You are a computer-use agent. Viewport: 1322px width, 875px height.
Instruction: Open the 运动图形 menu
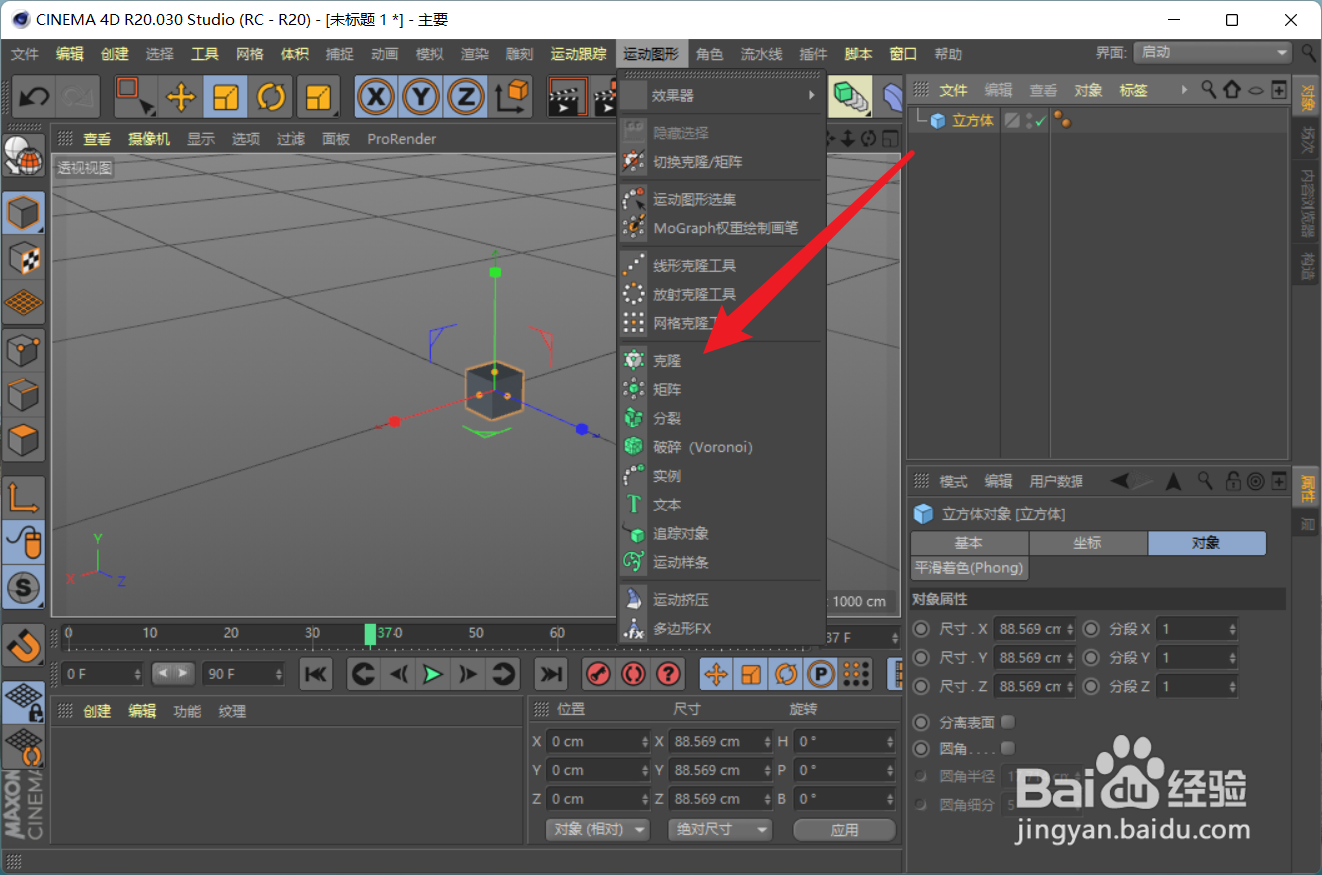tap(651, 54)
